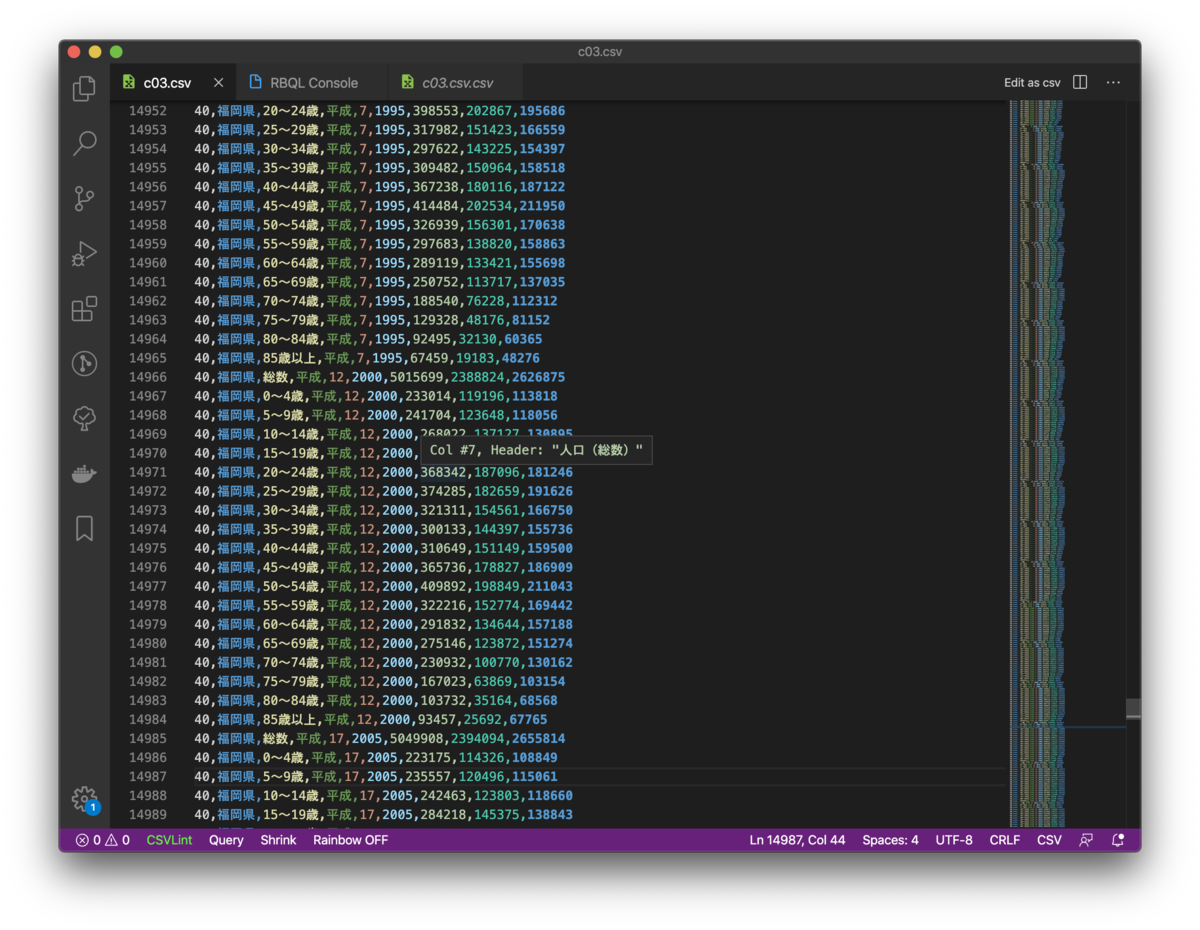The width and height of the screenshot is (1200, 930).
Task: Show errors and warnings count
Action: [103, 840]
